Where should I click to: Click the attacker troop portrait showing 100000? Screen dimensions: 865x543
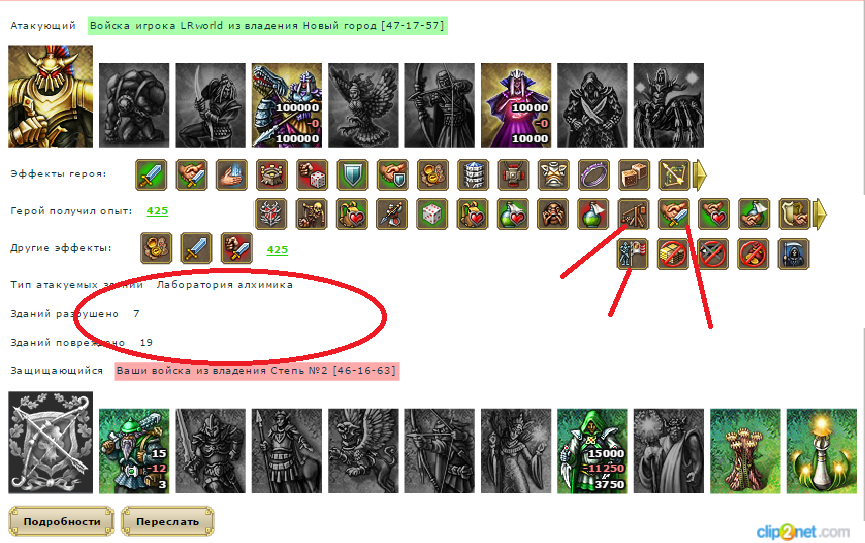click(x=287, y=105)
